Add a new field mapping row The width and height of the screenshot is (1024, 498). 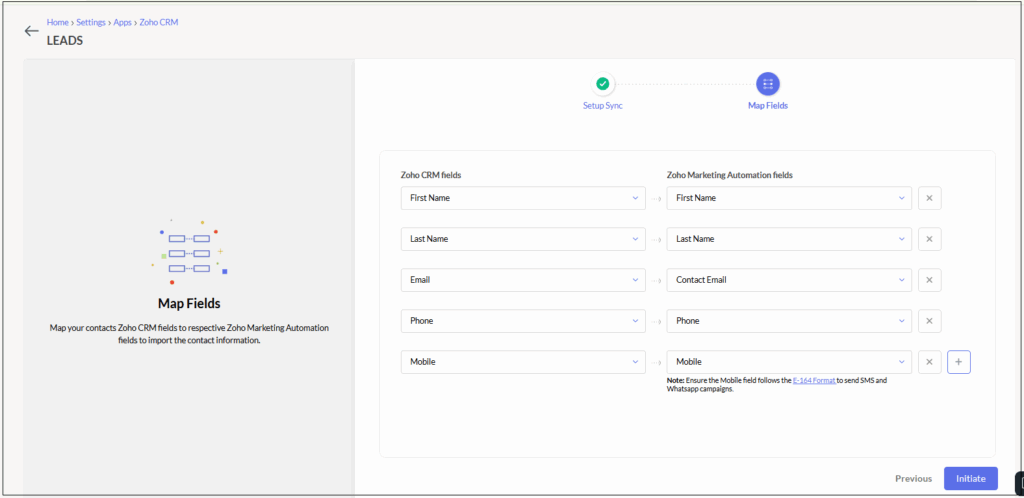[959, 362]
